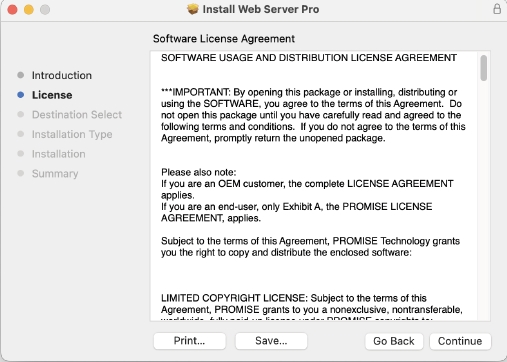Viewport: 507px width, 362px height.
Task: Click the 'Please also note:' line
Action: (x=199, y=172)
